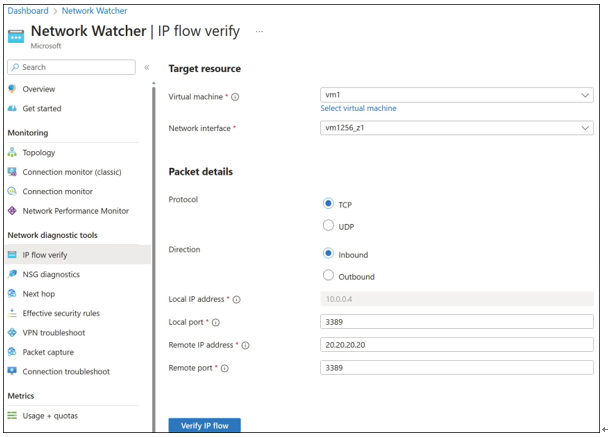This screenshot has width=608, height=437.
Task: Click the Remote port info icon
Action: [x=225, y=368]
